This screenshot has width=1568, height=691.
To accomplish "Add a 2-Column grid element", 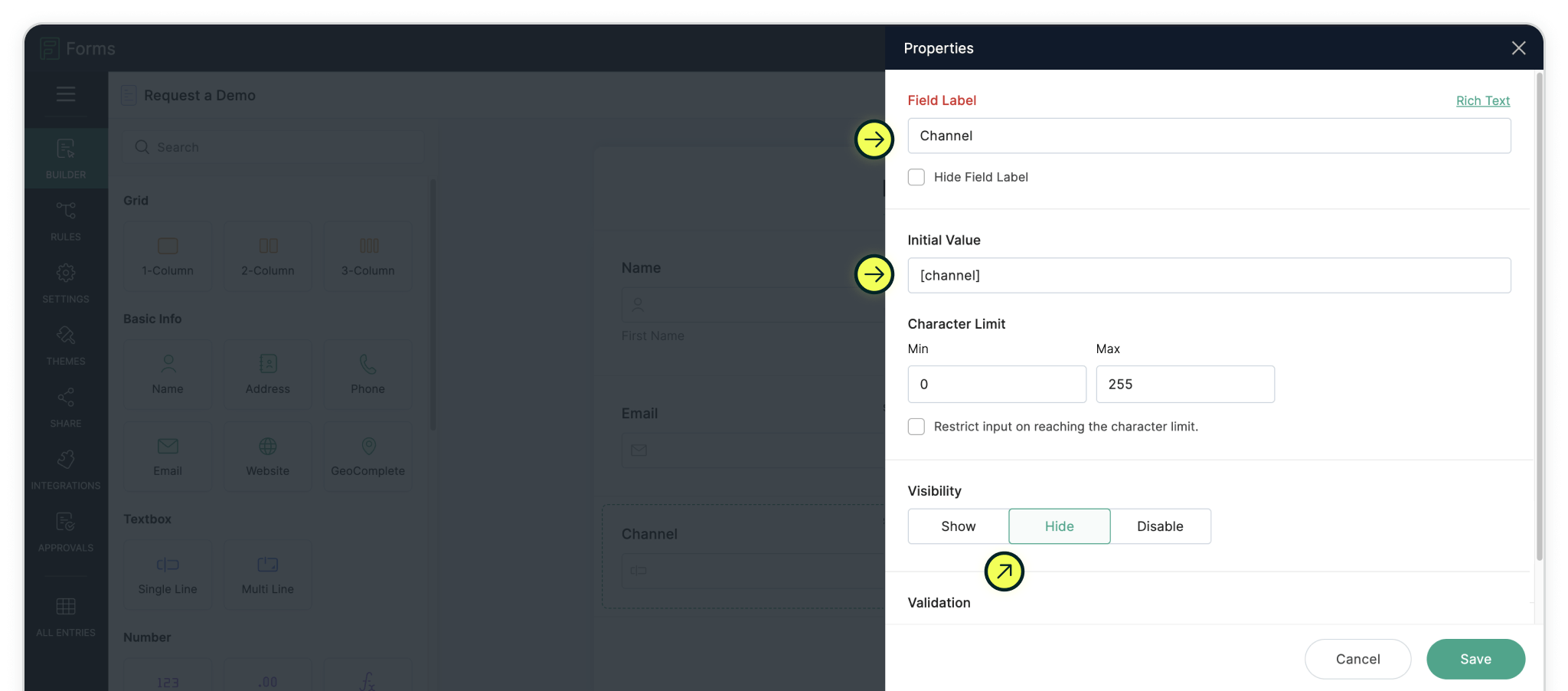I will [268, 256].
